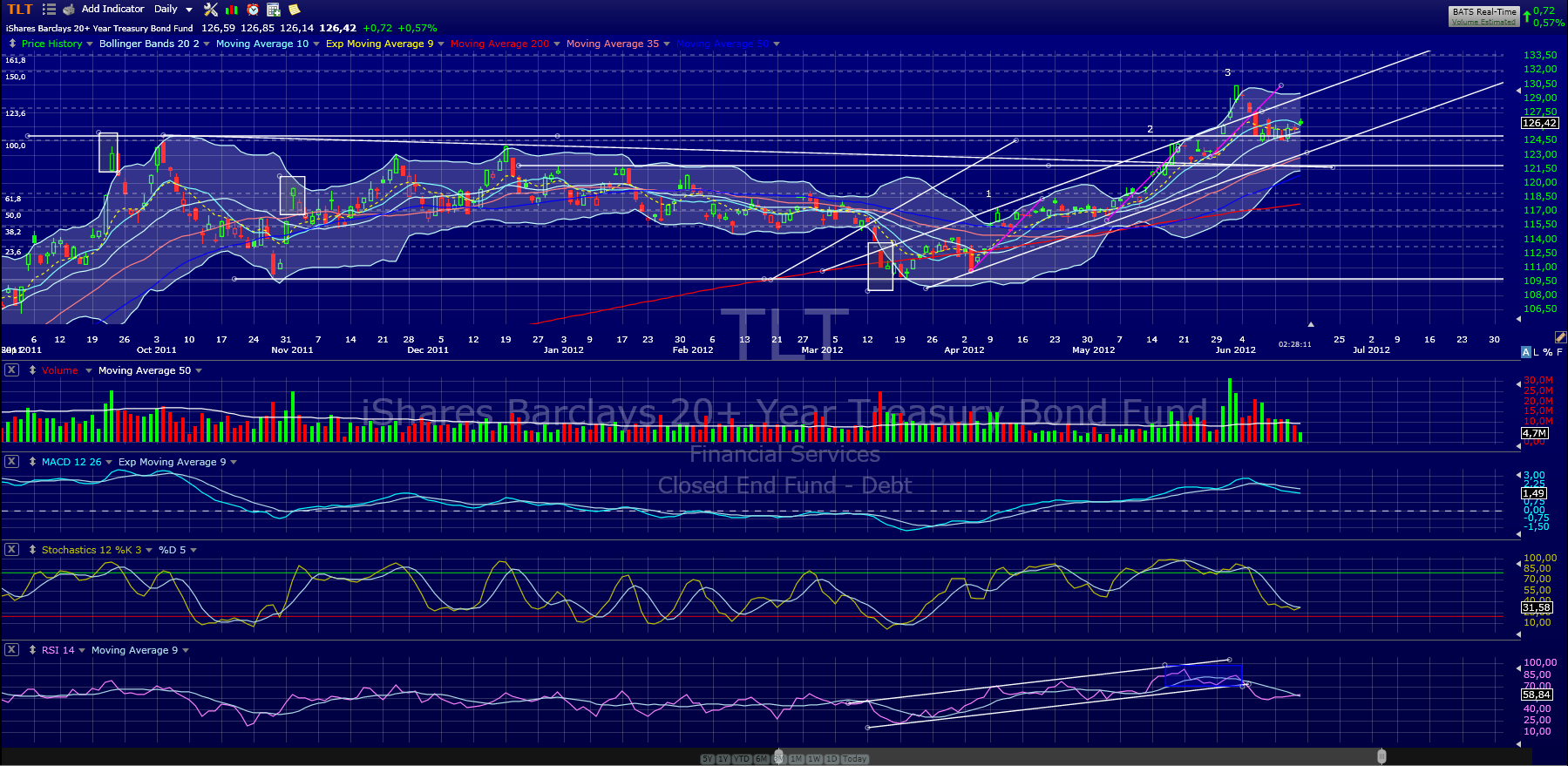
Task: Toggle the F scale option
Action: (1560, 352)
